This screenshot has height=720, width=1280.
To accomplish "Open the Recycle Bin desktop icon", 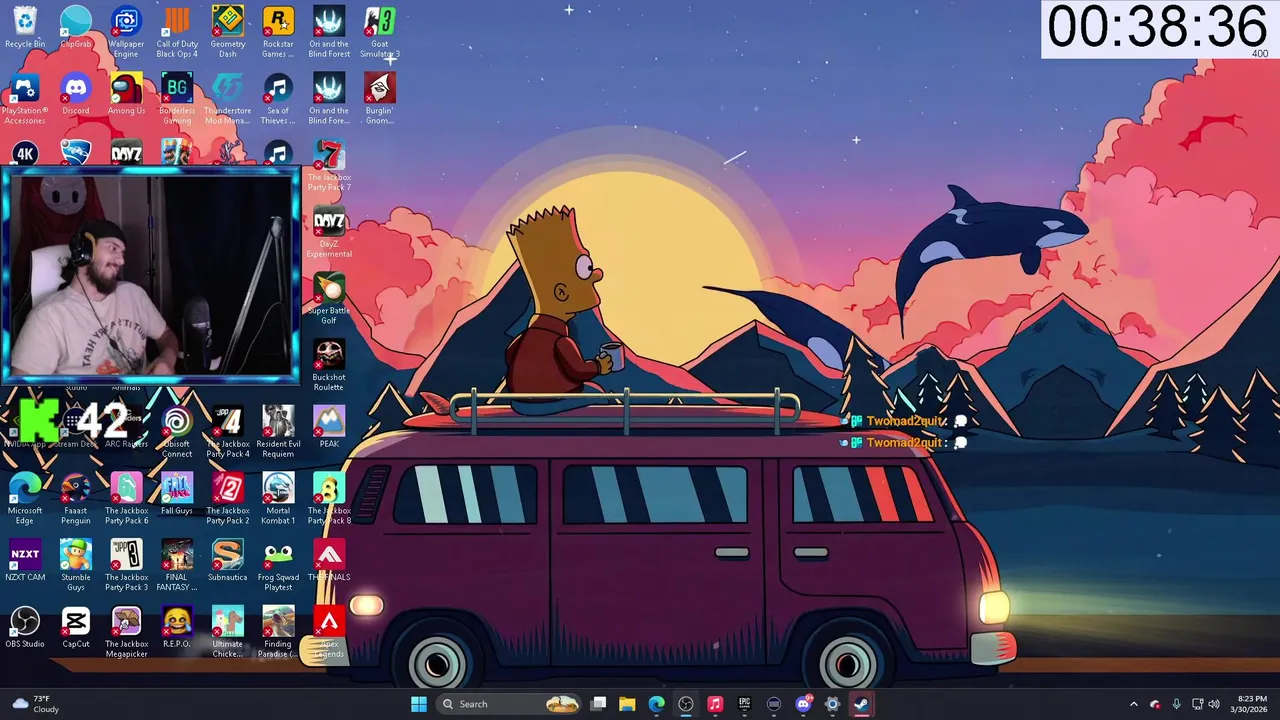I will tap(25, 27).
